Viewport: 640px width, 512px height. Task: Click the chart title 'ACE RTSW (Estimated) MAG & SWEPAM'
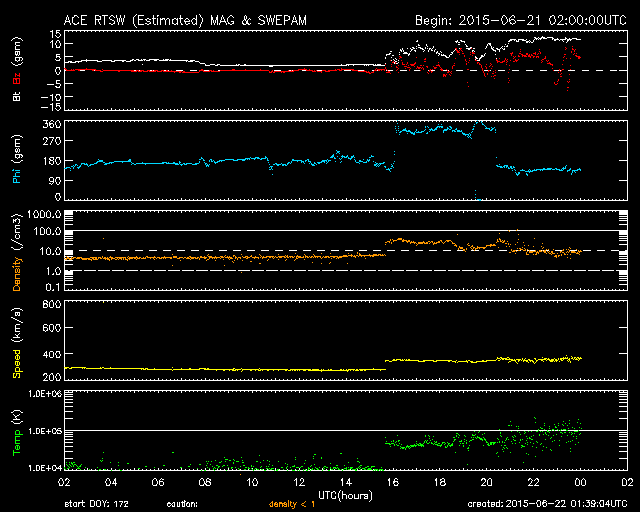[x=185, y=20]
